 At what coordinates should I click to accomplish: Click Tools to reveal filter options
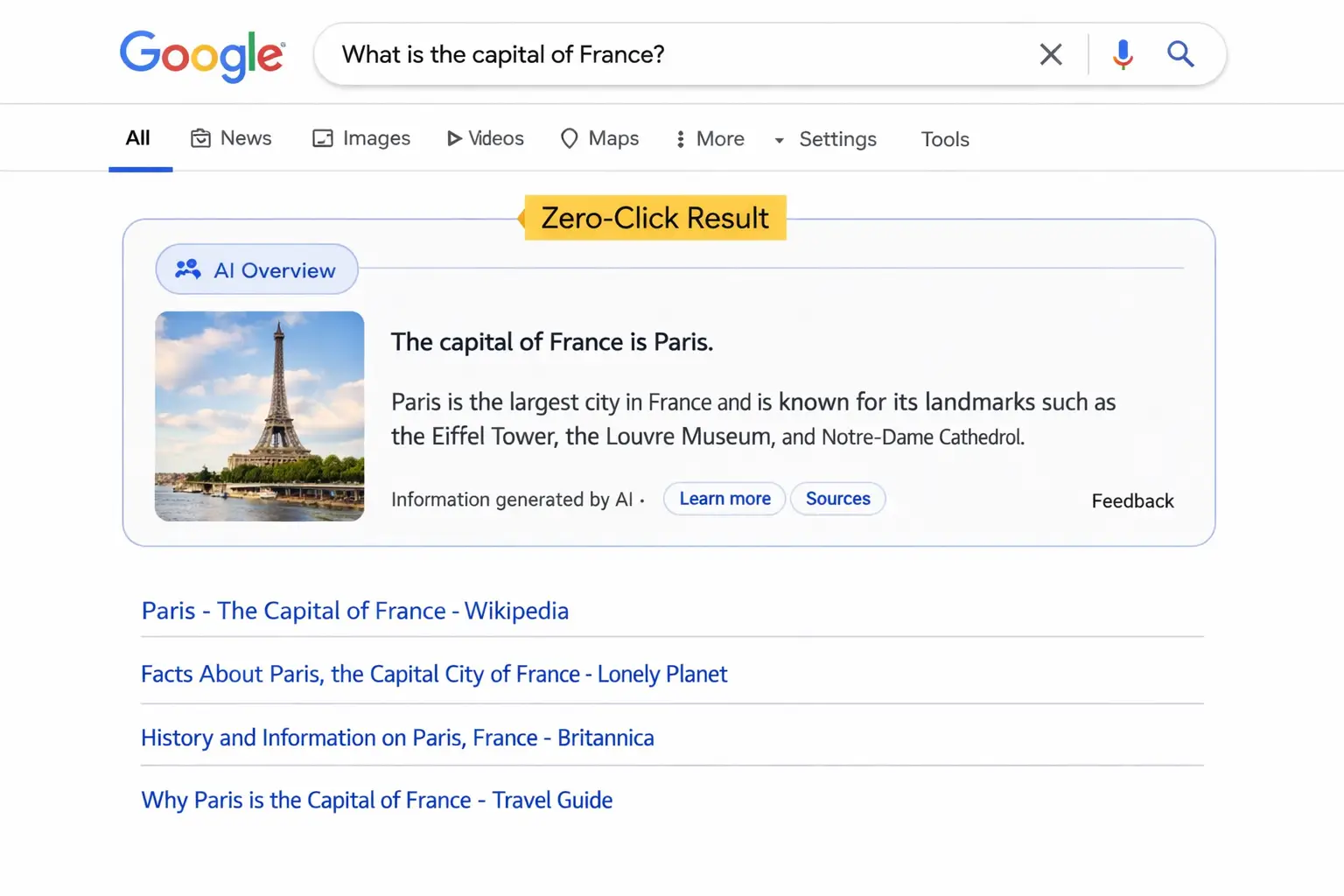944,139
